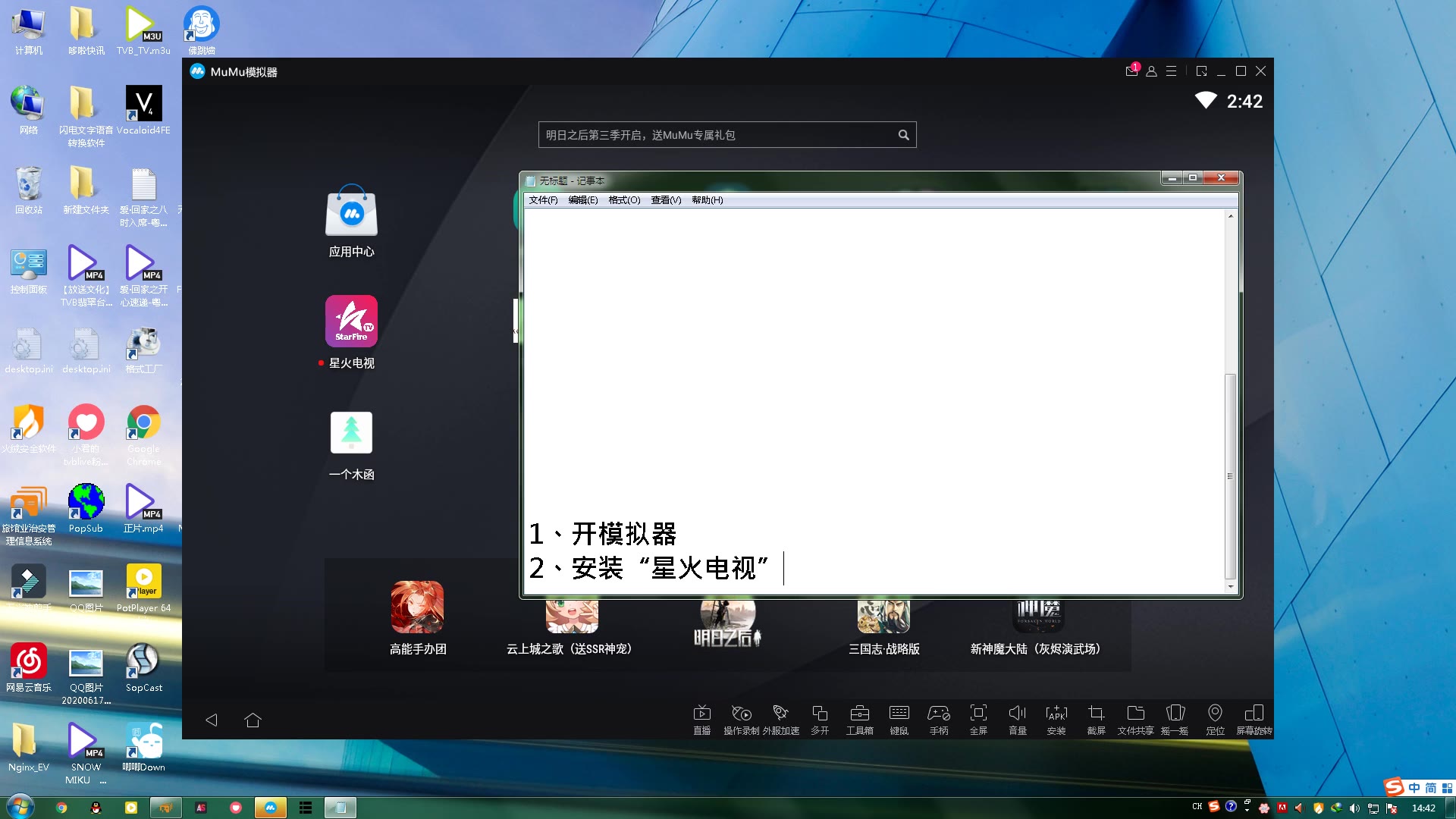Click the 直播 live stream icon
Viewport: 1456px width, 819px height.
[702, 719]
